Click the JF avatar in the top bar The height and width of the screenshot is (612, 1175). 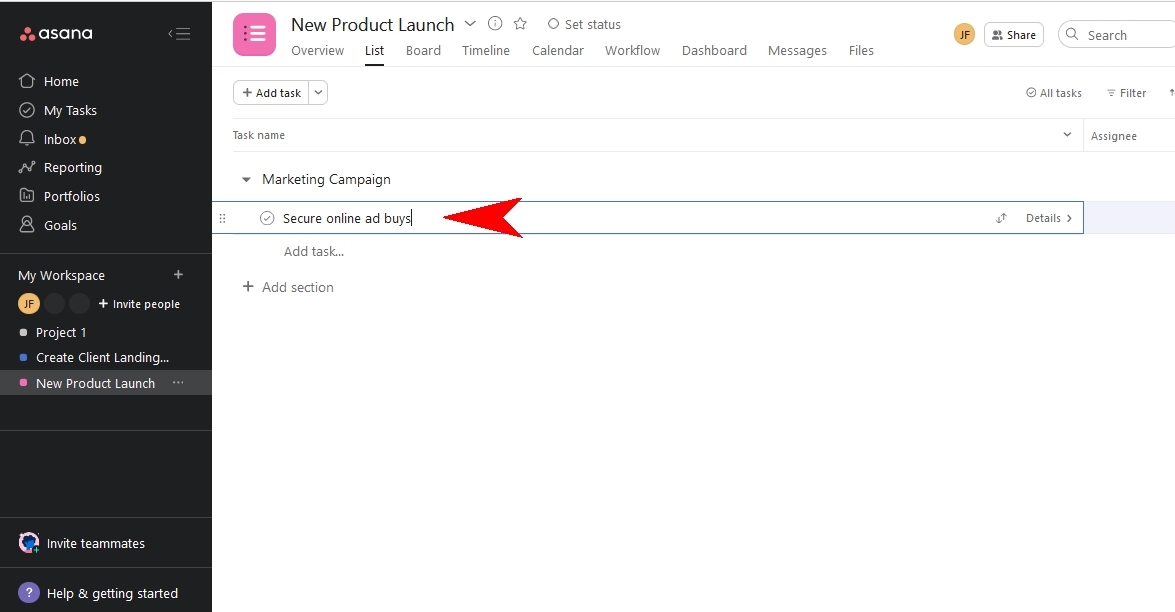pos(963,33)
